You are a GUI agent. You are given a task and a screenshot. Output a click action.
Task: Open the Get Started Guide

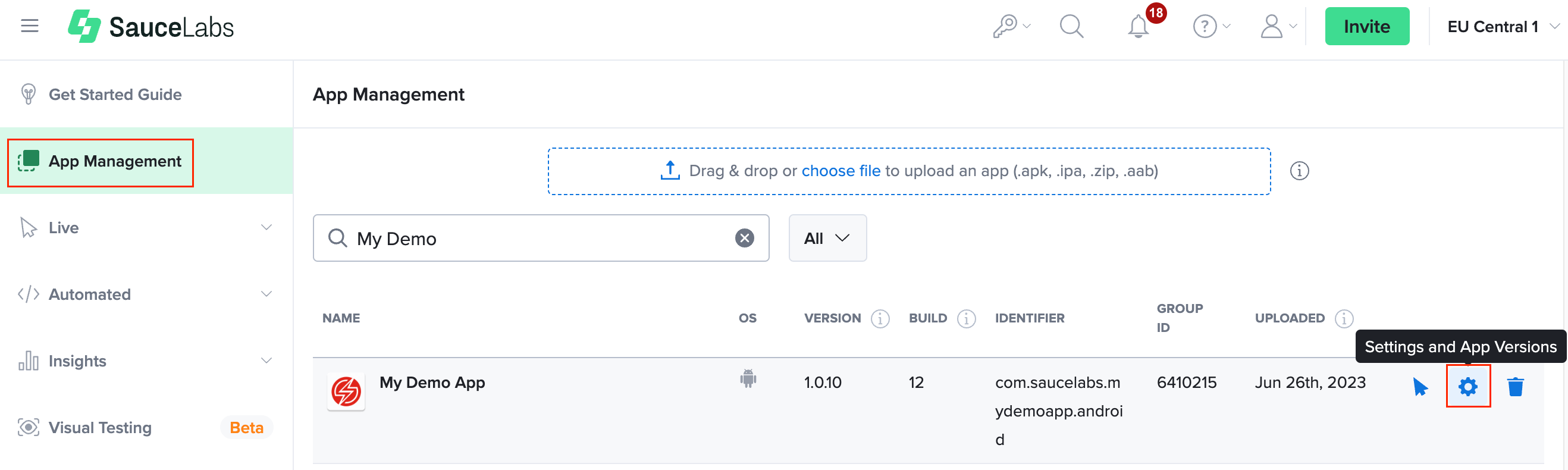(x=115, y=94)
